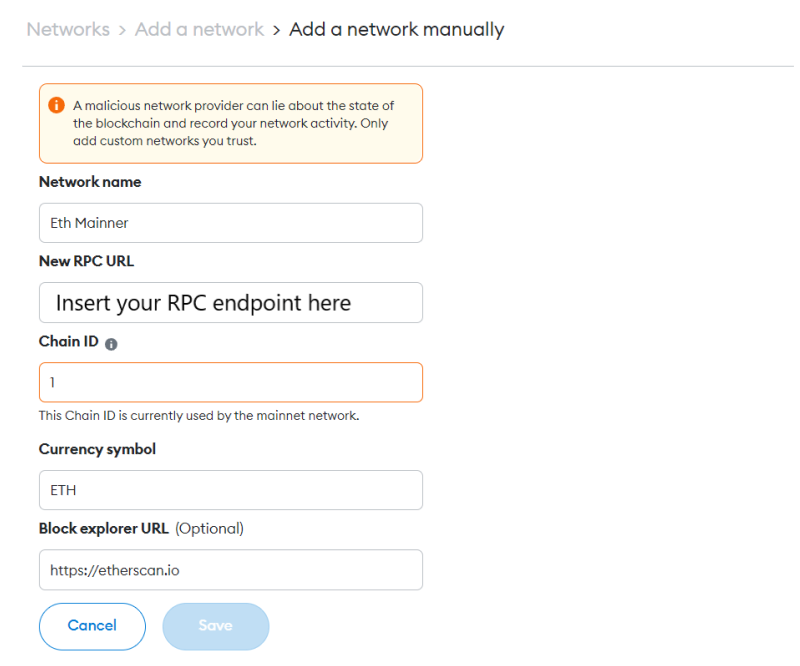The image size is (800, 666).
Task: Open the Add a network breadcrumb link
Action: coord(199,29)
